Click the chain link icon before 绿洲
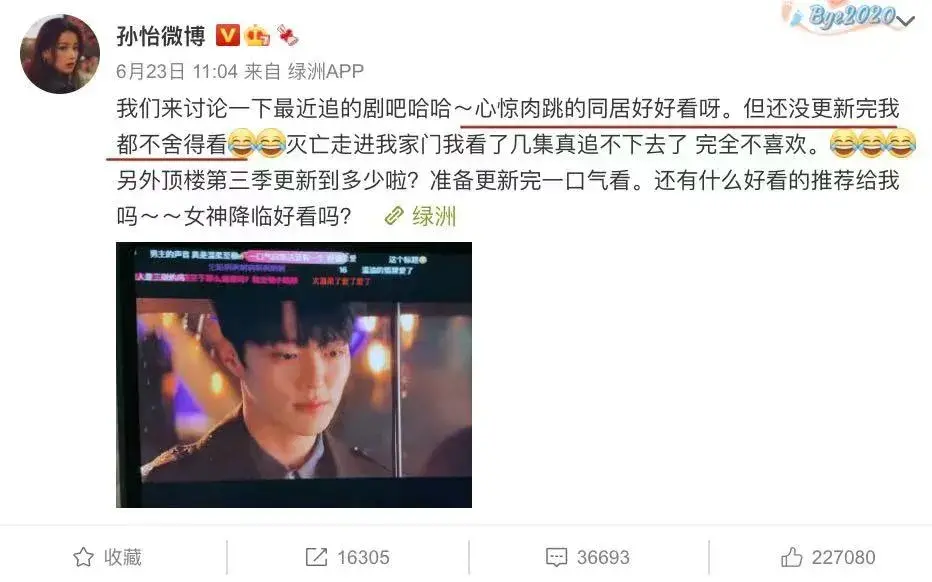Image resolution: width=932 pixels, height=582 pixels. (x=394, y=216)
